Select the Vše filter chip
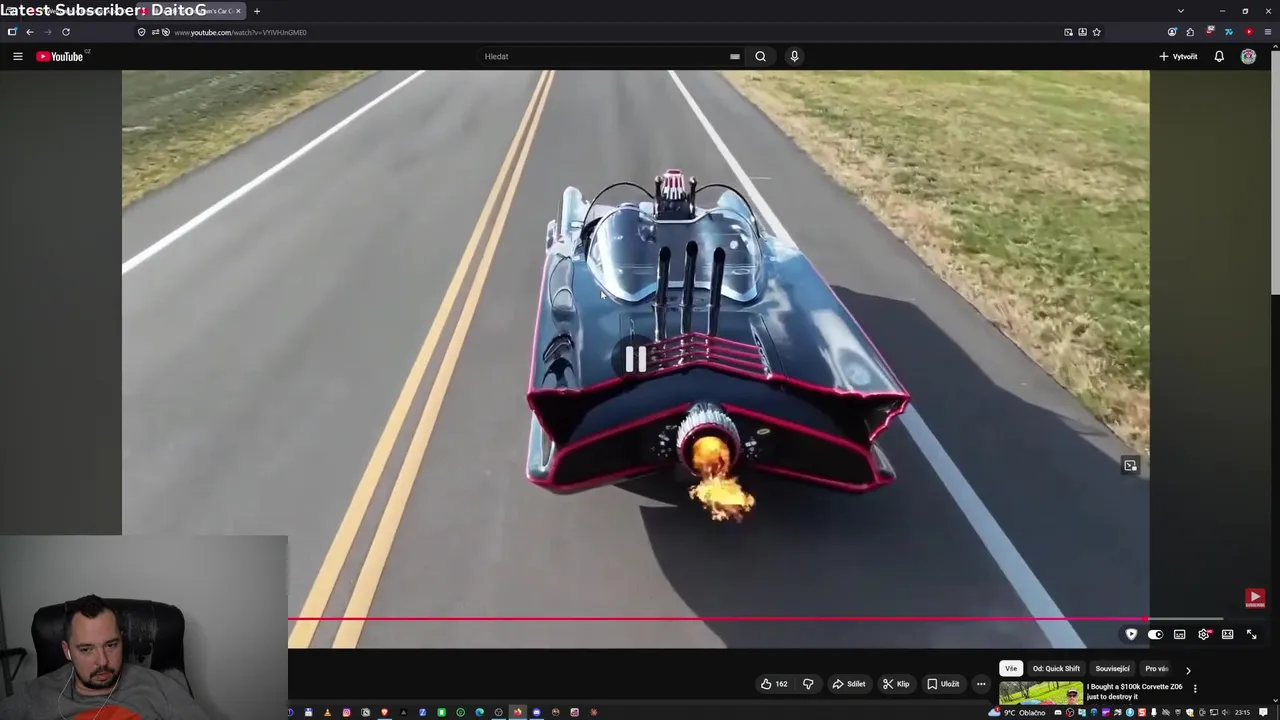 point(1011,668)
